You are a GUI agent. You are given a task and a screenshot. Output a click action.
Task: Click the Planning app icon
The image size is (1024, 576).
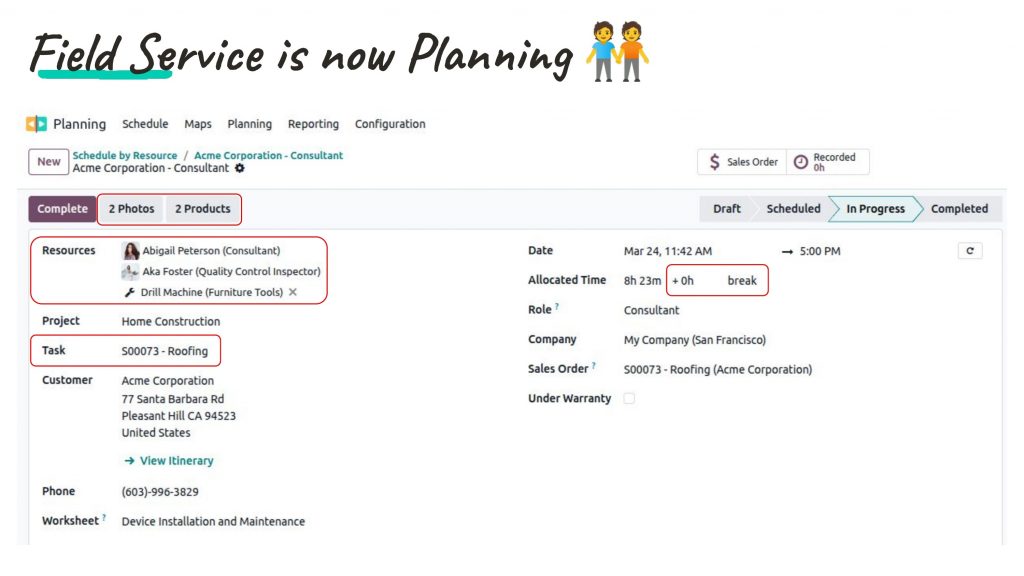pos(38,123)
